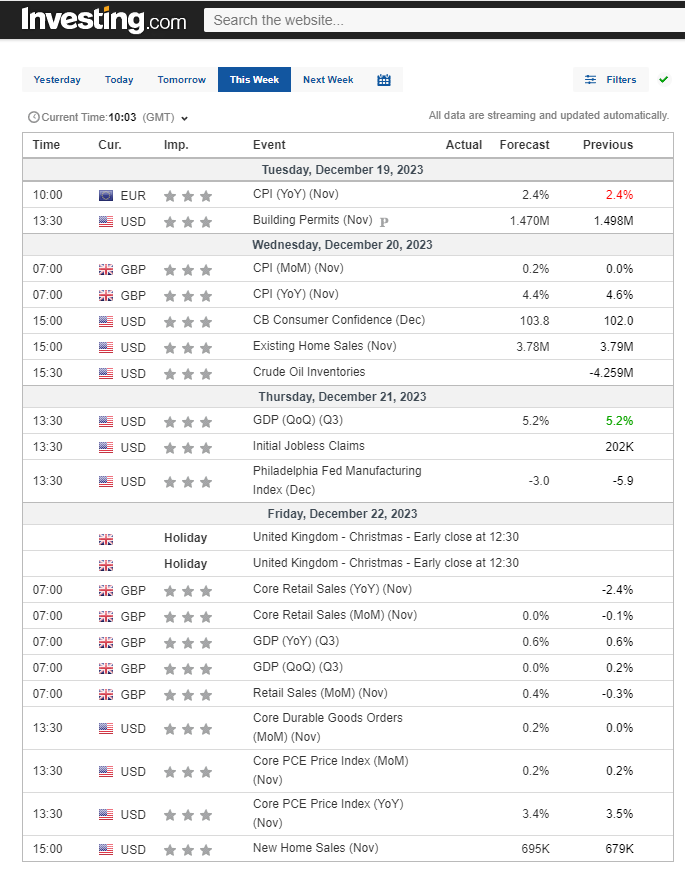Click importance stars for Crude Oil Inventories
Viewport: 685px width, 873px height.
tap(188, 374)
